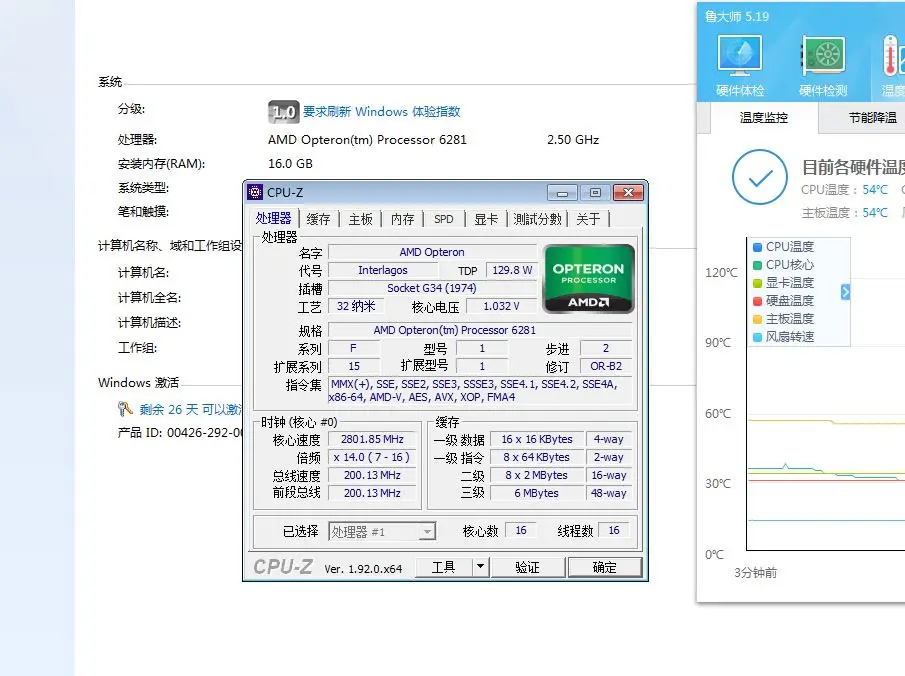Click 要求刷新 Windows 体验指数 link
The width and height of the screenshot is (905, 676).
pos(382,111)
